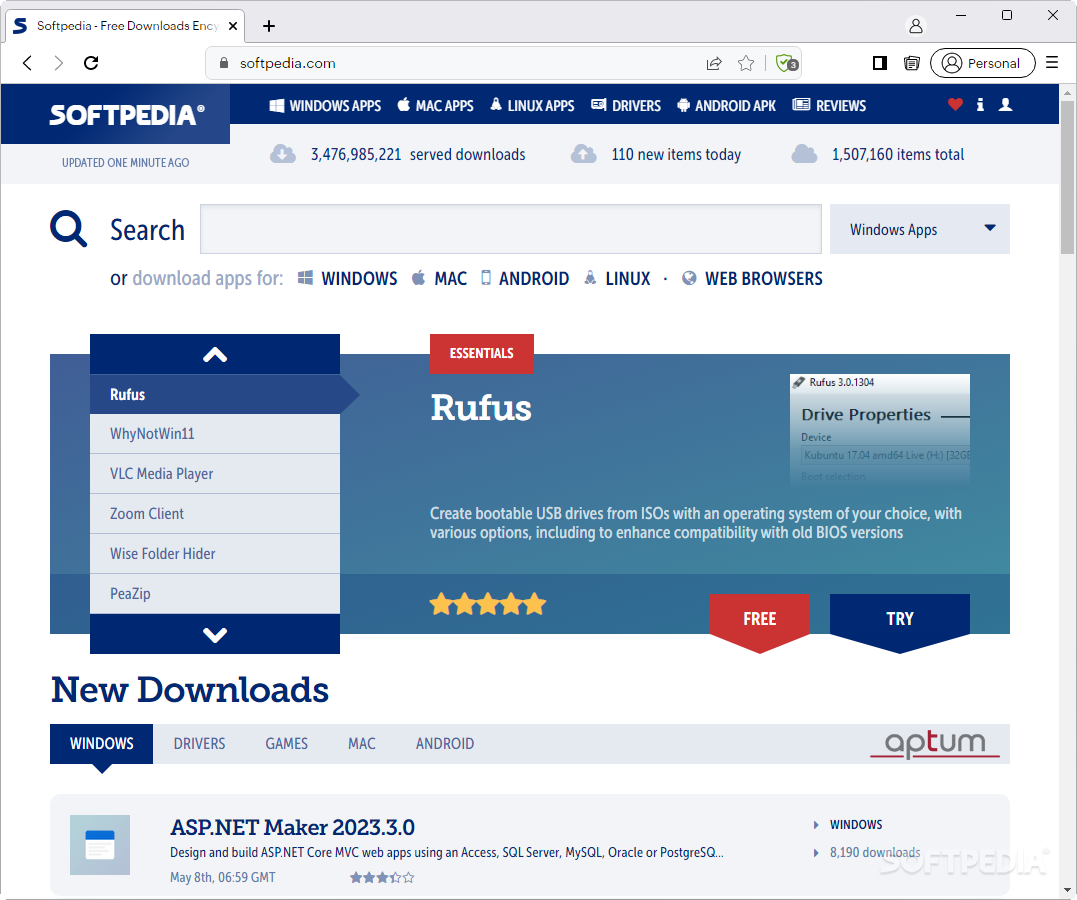Click the ASP.NET Maker app thumbnail icon
1077x900 pixels.
(x=100, y=845)
